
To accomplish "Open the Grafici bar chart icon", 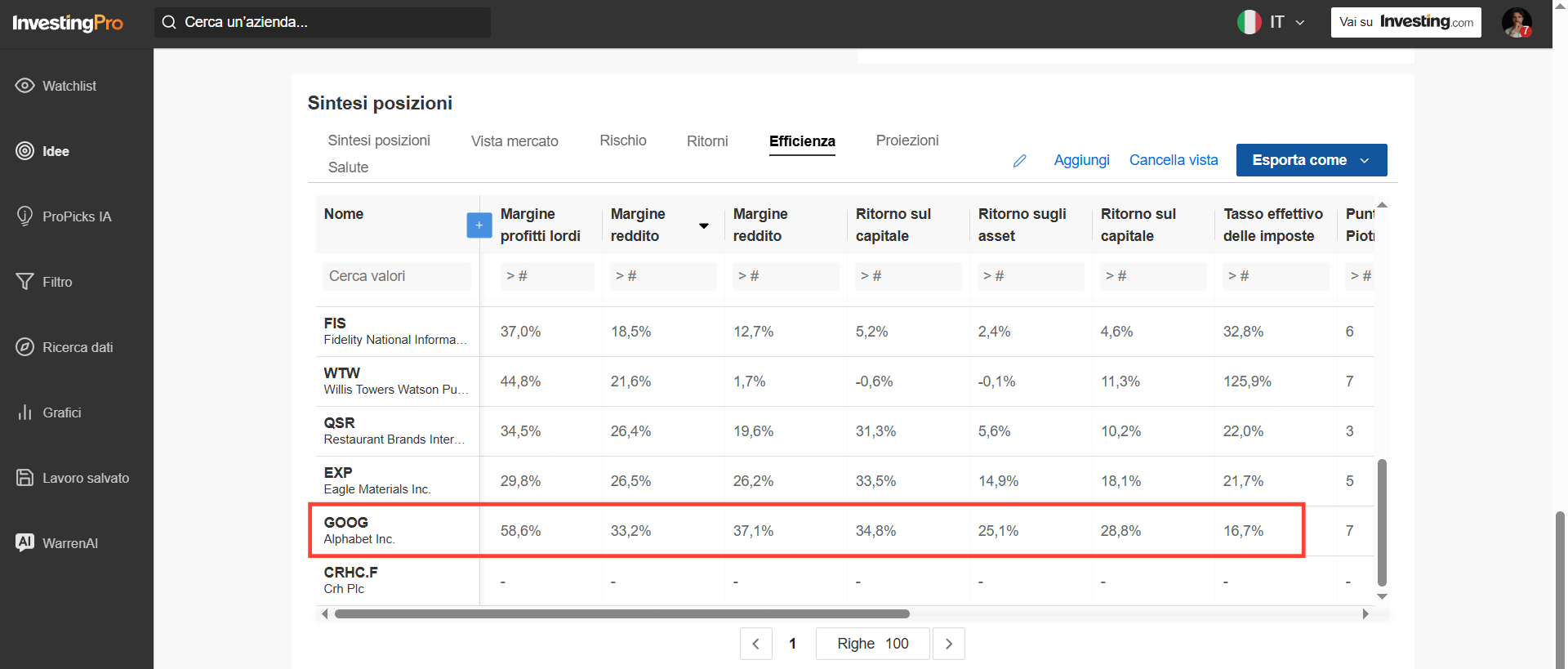I will 25,413.
